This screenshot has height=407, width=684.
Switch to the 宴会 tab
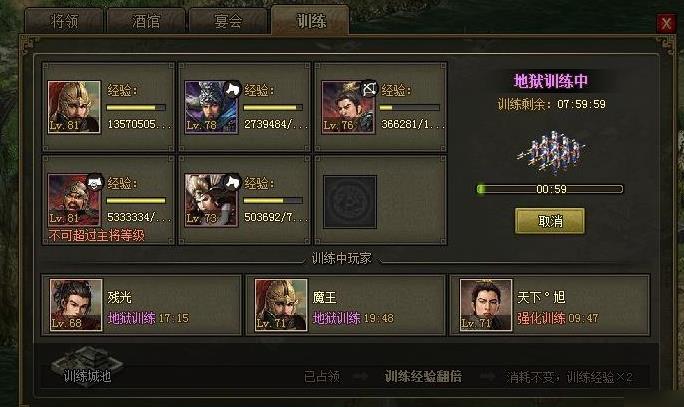point(228,21)
